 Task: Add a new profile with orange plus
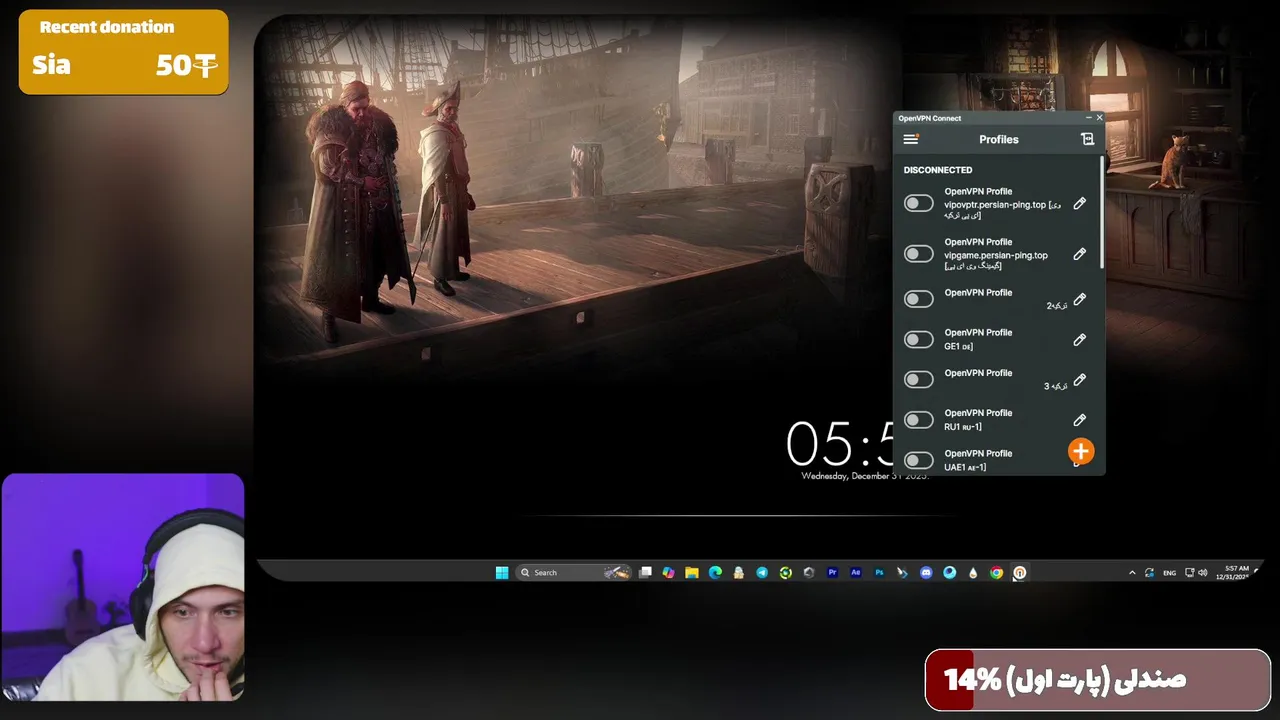(x=1081, y=452)
